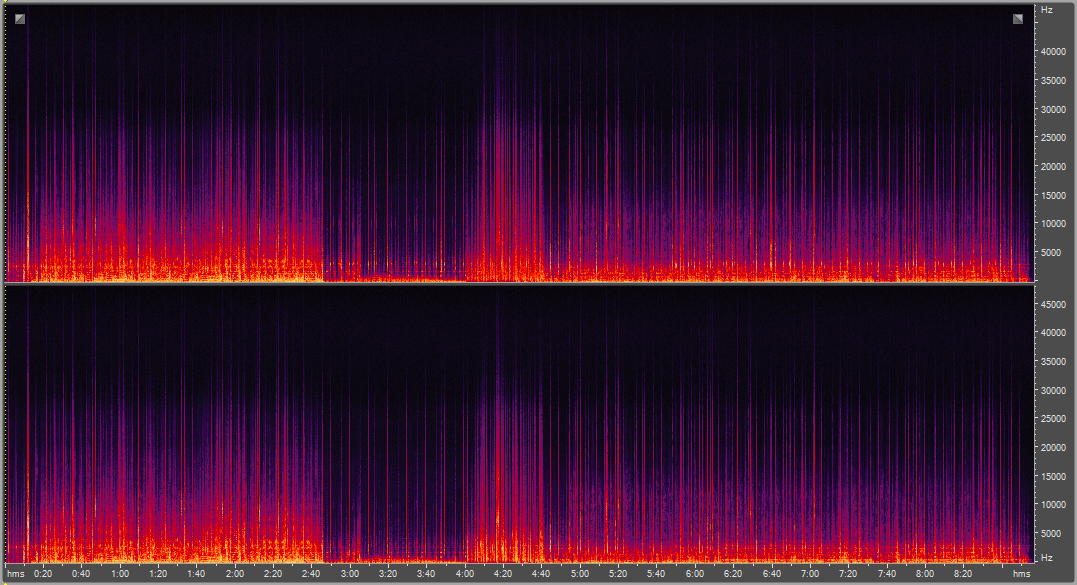Click 7:40 on the time ruler
The height and width of the screenshot is (585, 1077).
coord(887,574)
